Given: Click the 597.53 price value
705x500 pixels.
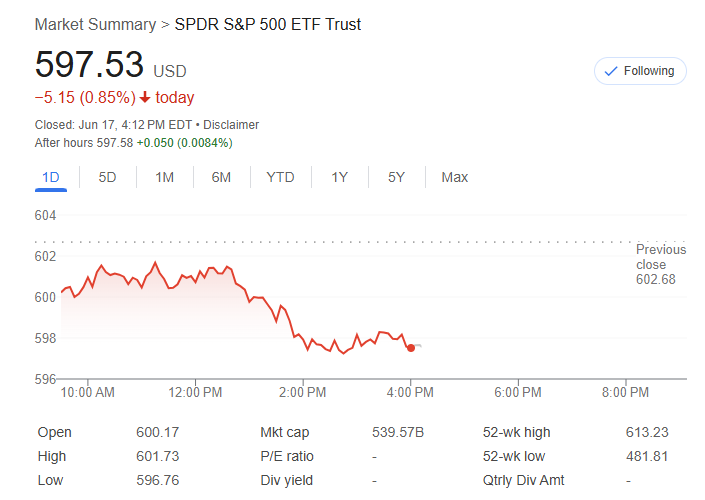Looking at the screenshot, I should click(89, 64).
